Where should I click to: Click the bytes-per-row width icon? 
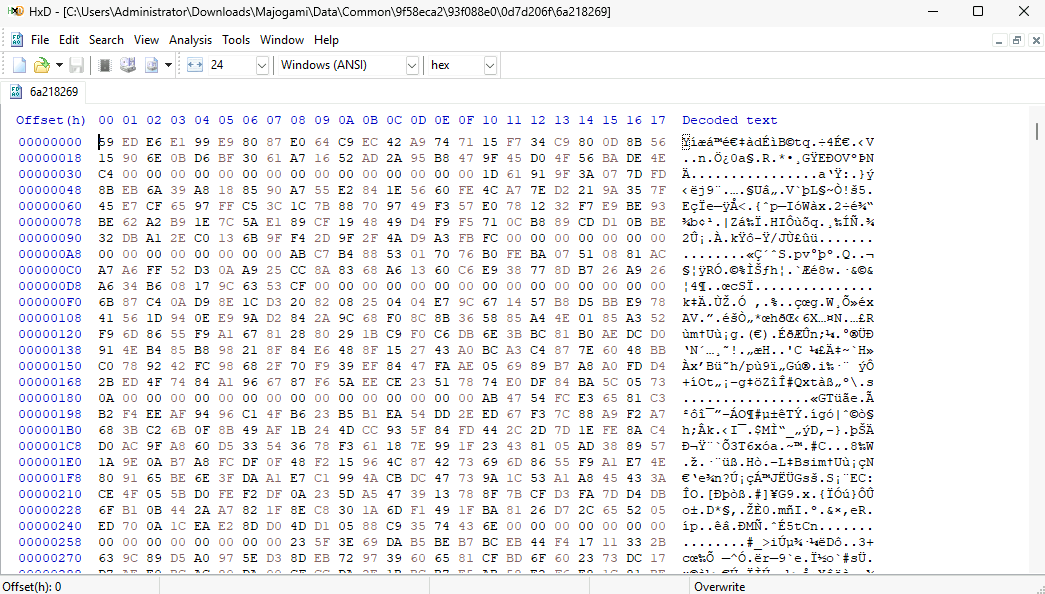[194, 65]
